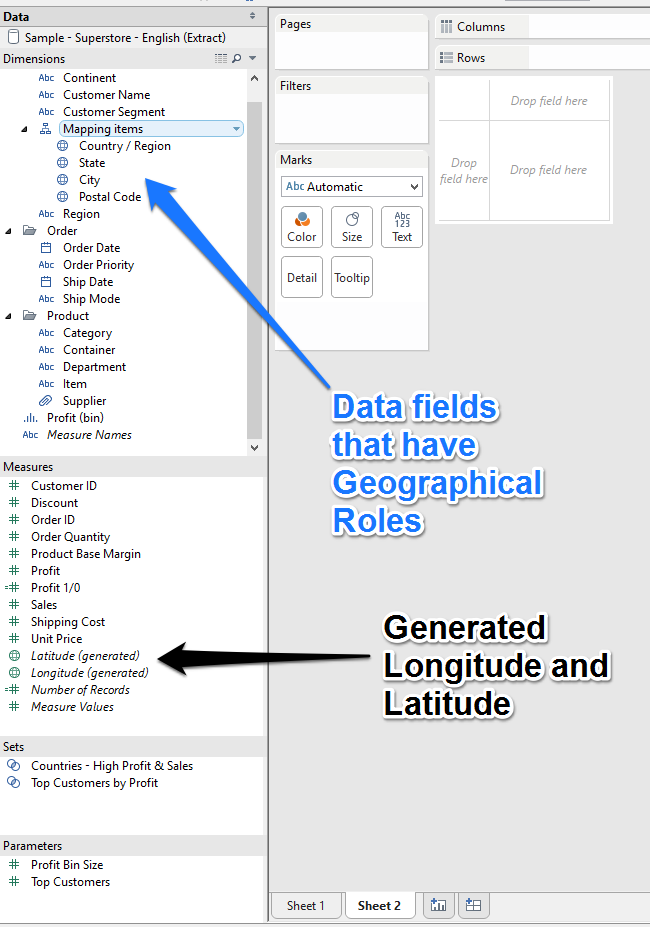This screenshot has width=650, height=927.
Task: Select the Category dimension
Action: coord(88,333)
